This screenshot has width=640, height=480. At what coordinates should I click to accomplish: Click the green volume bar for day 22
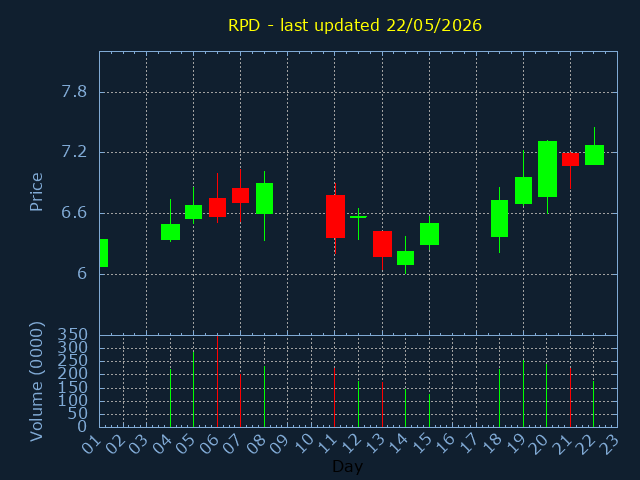(x=593, y=404)
